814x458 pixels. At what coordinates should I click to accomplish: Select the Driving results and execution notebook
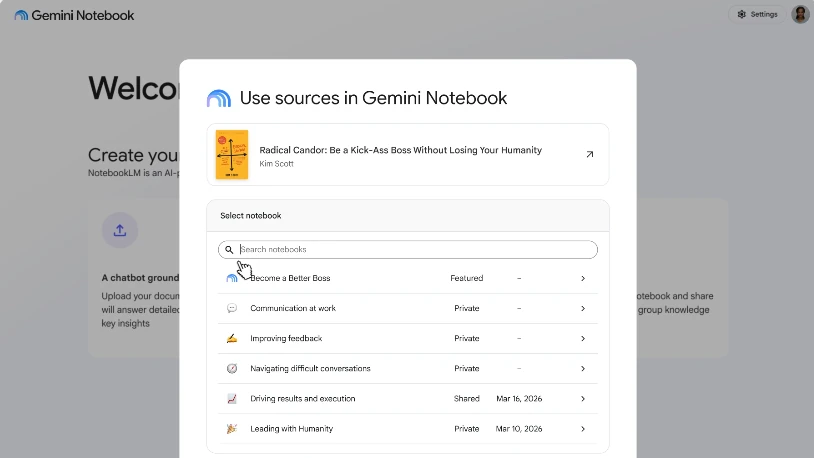408,399
